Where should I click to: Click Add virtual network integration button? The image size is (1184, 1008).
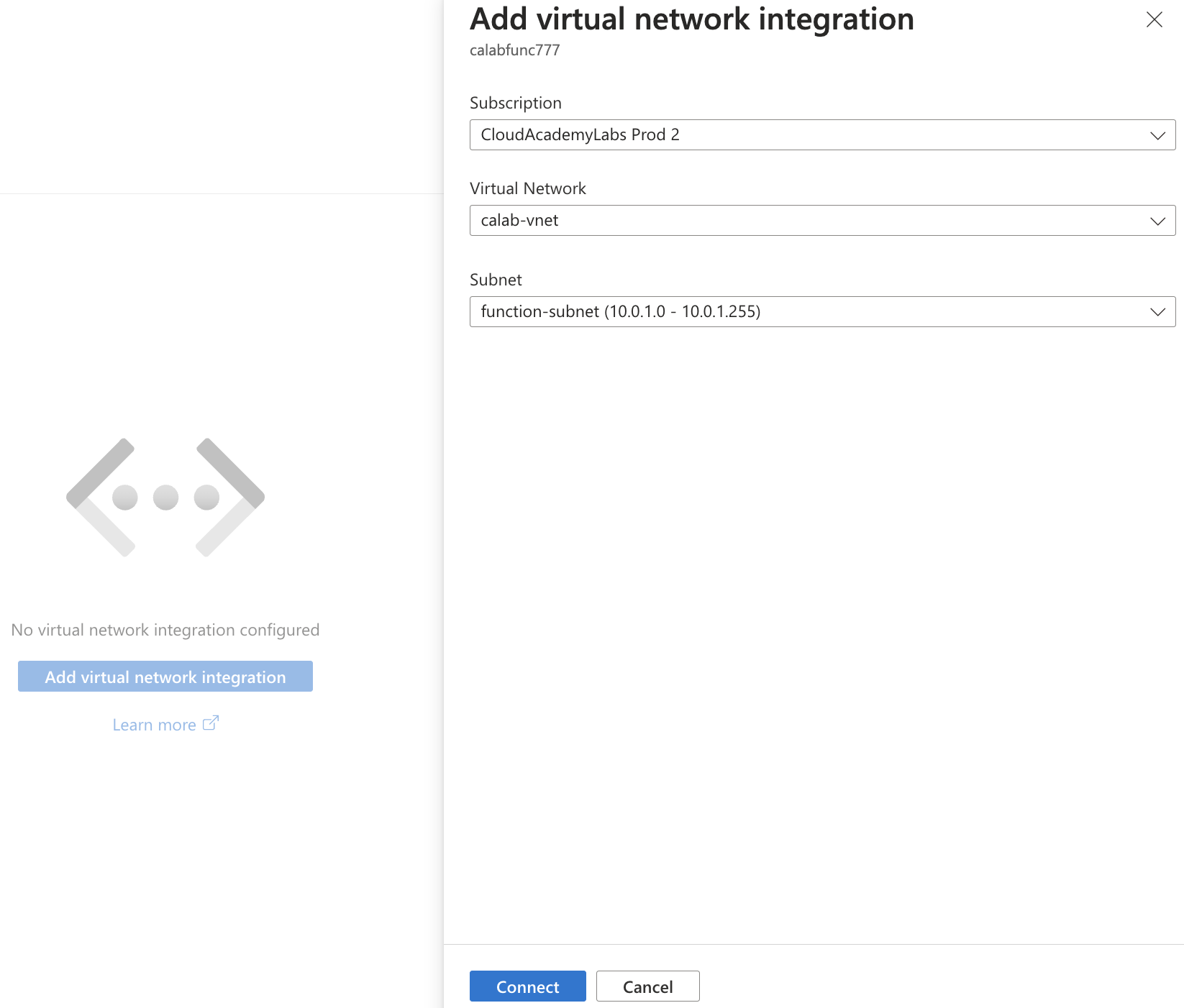[165, 677]
